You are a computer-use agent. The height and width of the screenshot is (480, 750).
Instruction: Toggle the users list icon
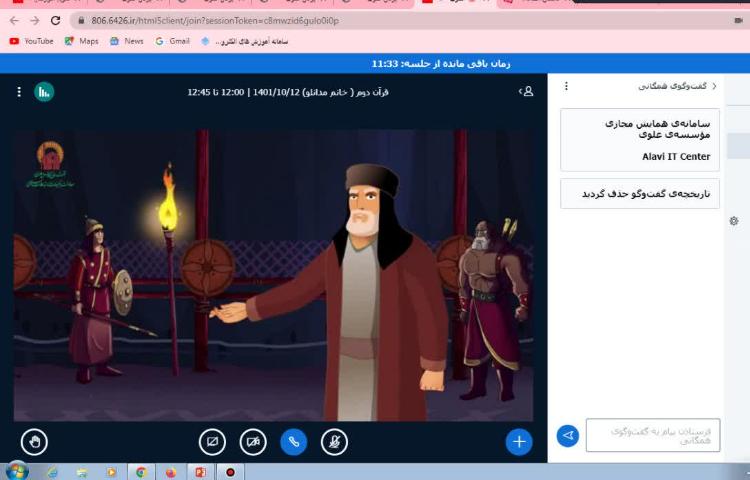click(x=526, y=91)
